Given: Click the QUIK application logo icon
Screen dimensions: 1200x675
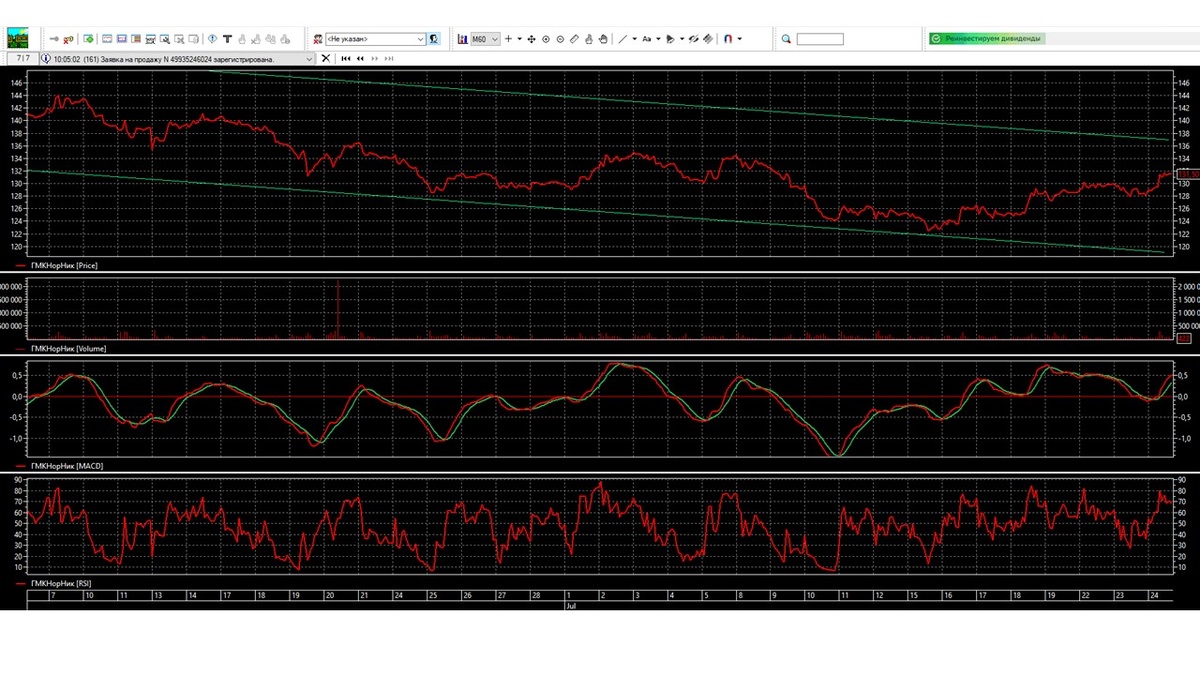Looking at the screenshot, I should (x=18, y=39).
